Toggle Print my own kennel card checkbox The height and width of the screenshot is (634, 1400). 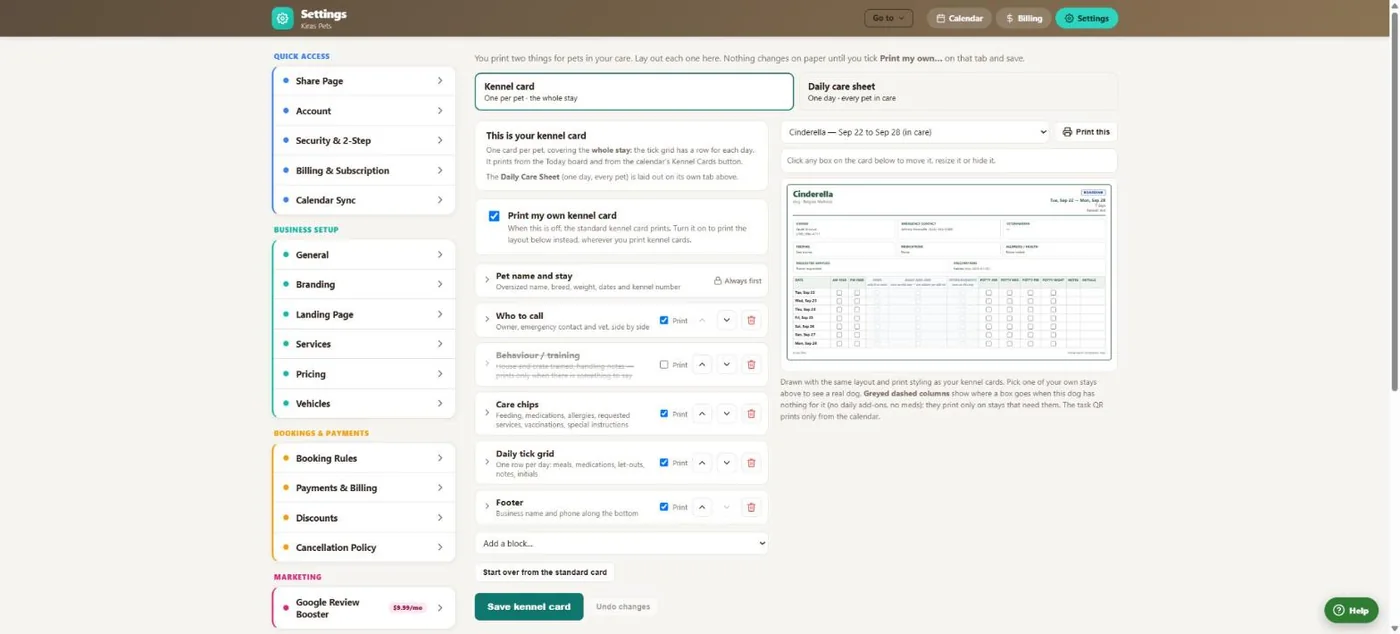click(494, 216)
